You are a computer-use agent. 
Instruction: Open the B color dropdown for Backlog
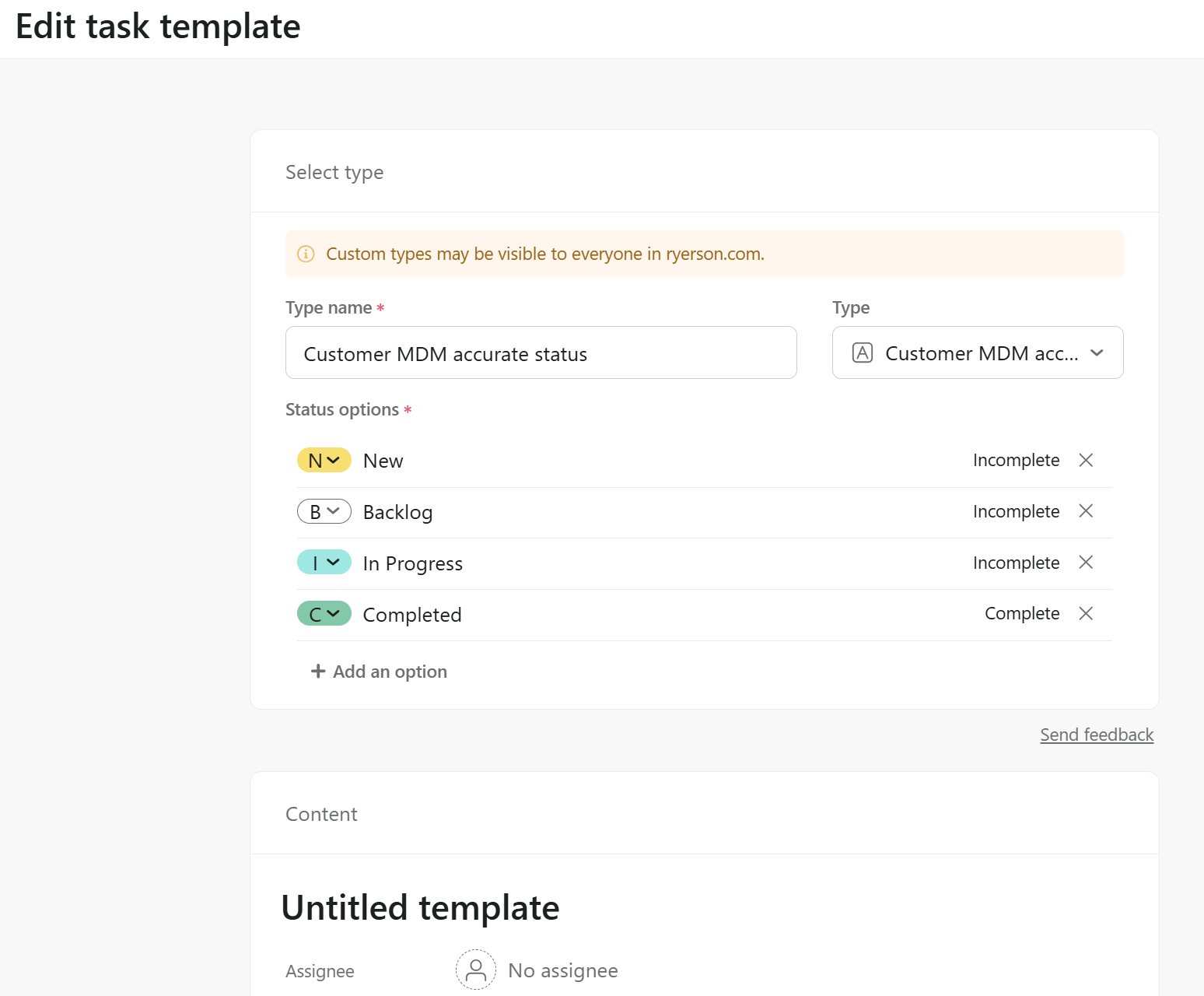point(324,511)
